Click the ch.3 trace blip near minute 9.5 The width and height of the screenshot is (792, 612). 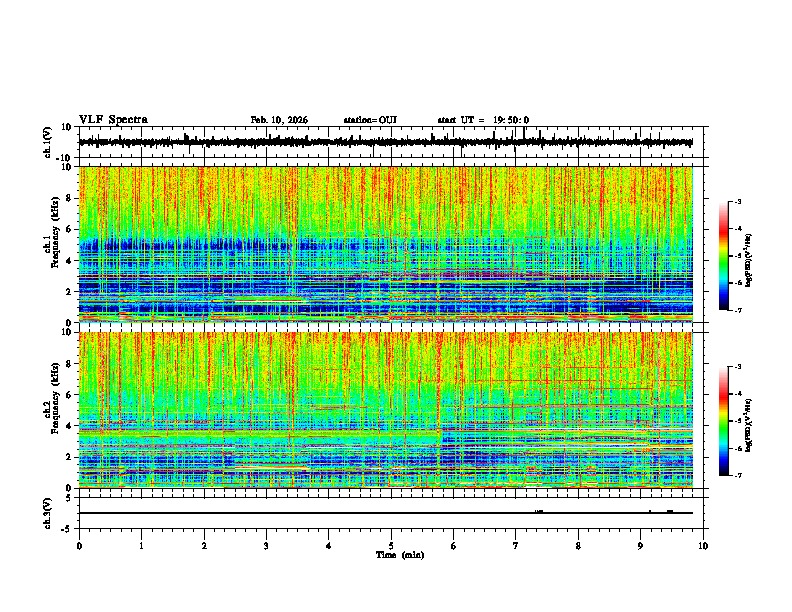click(x=670, y=512)
